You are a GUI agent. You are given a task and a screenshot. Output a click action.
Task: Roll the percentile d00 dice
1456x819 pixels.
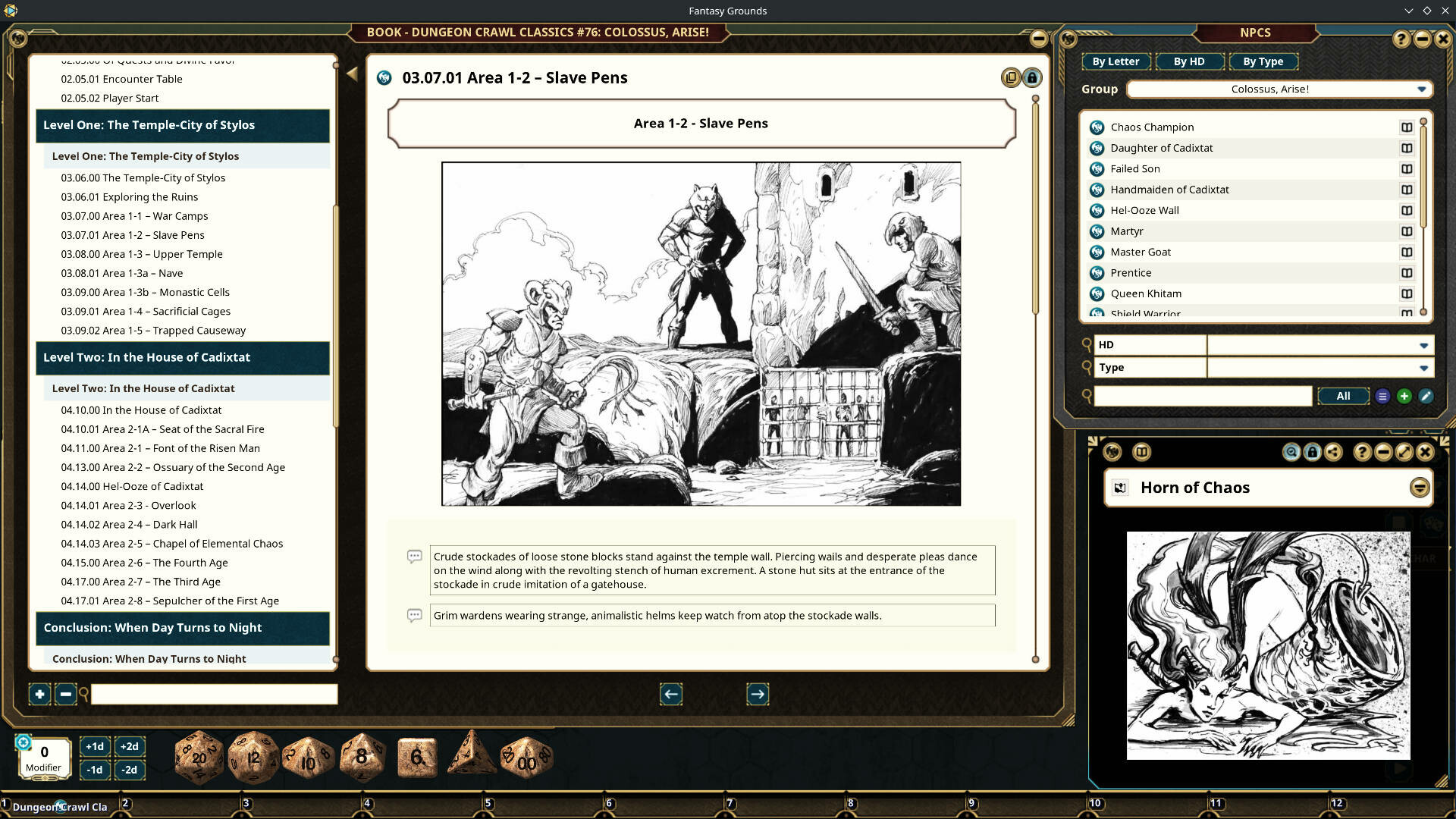[526, 755]
